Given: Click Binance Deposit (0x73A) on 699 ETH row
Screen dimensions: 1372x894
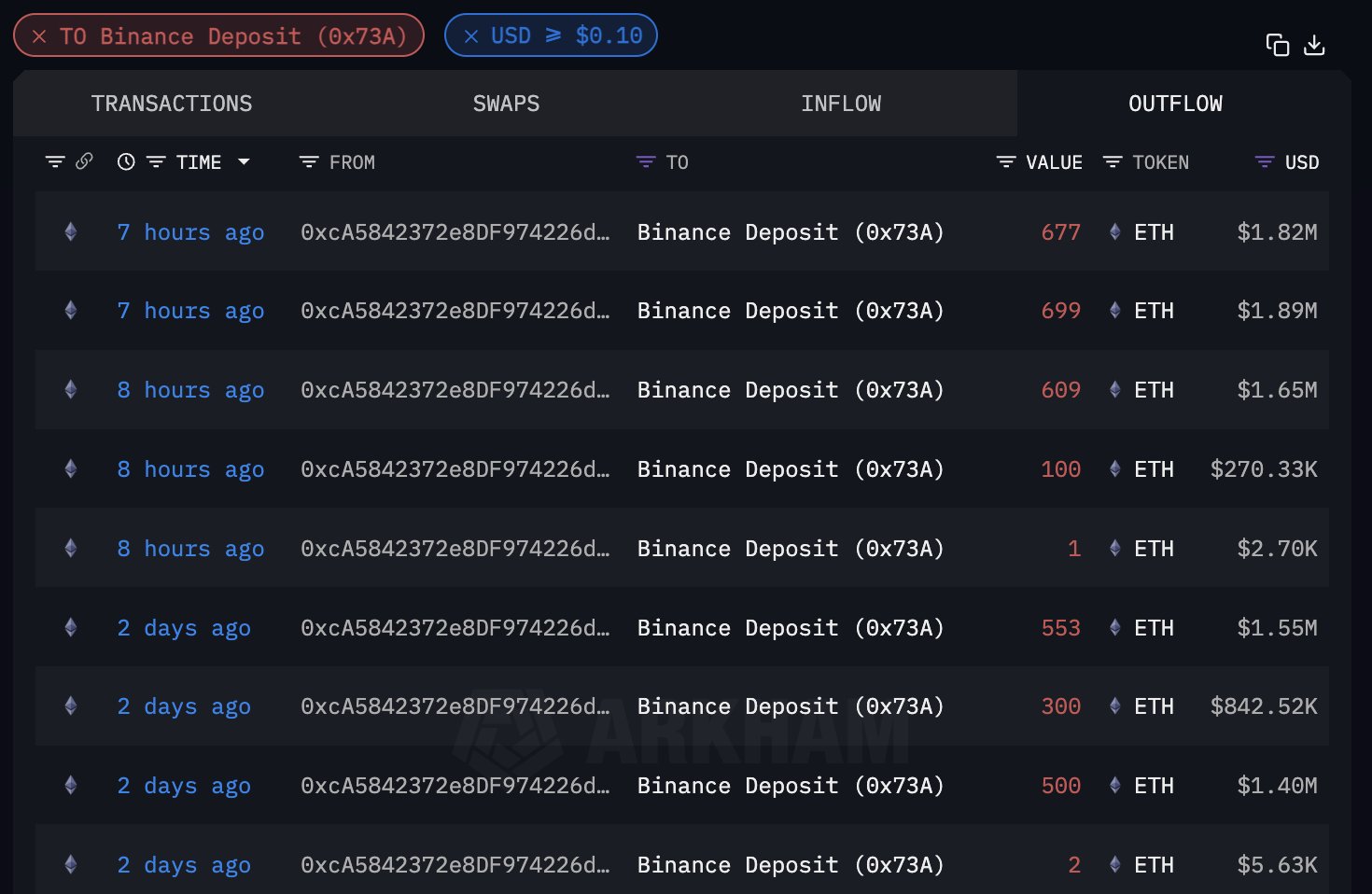Looking at the screenshot, I should [x=791, y=311].
